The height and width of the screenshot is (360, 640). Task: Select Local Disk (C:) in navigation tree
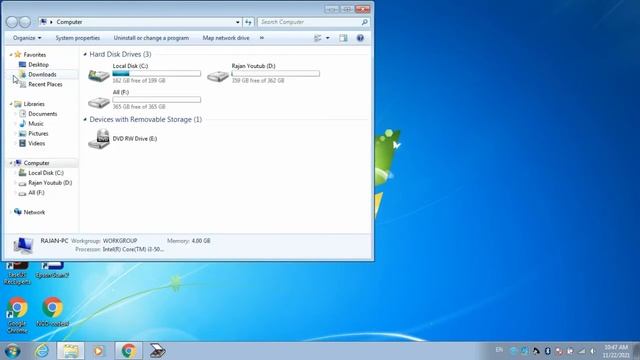click(x=46, y=173)
